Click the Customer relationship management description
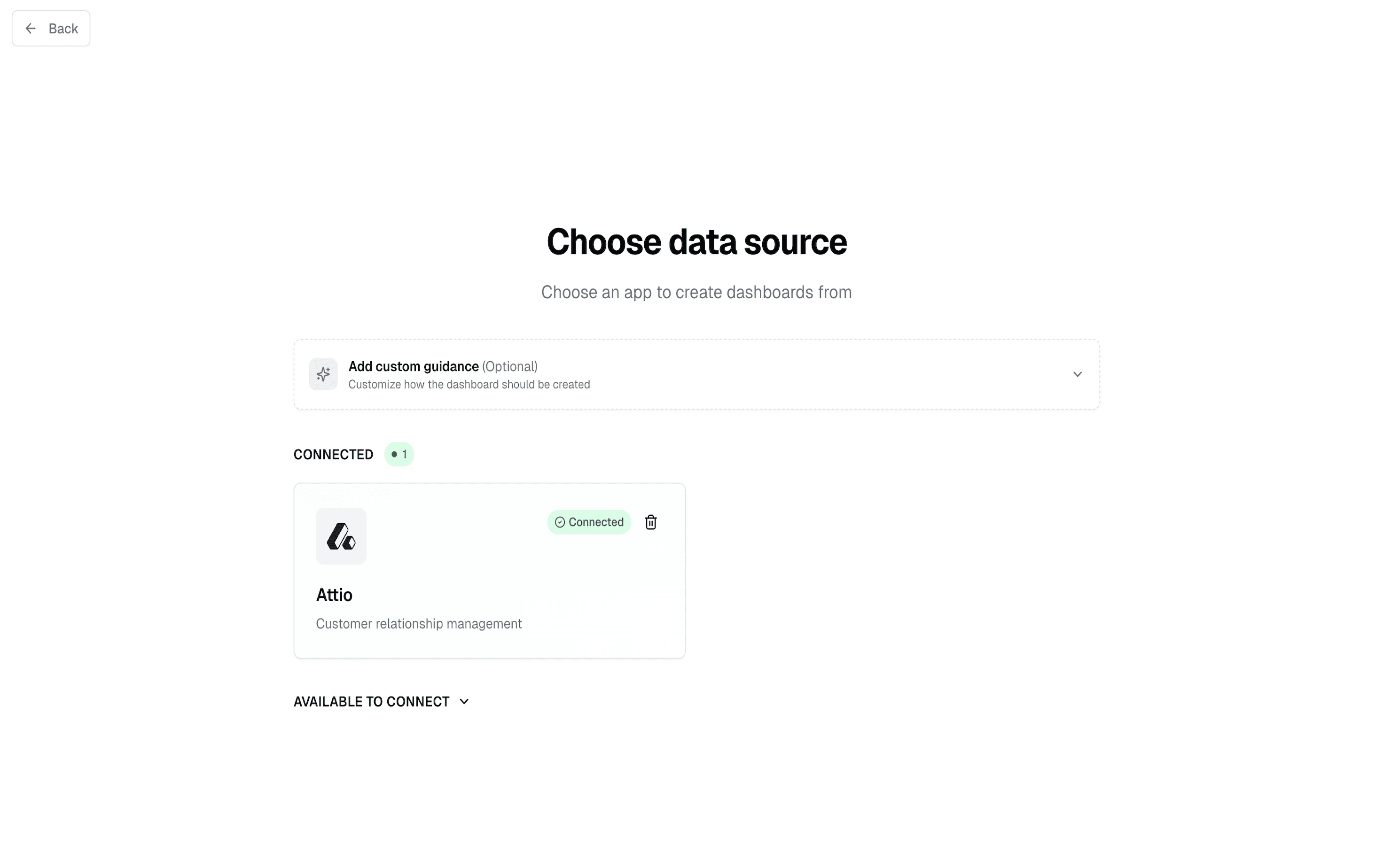The width and height of the screenshot is (1391, 868). click(x=419, y=624)
